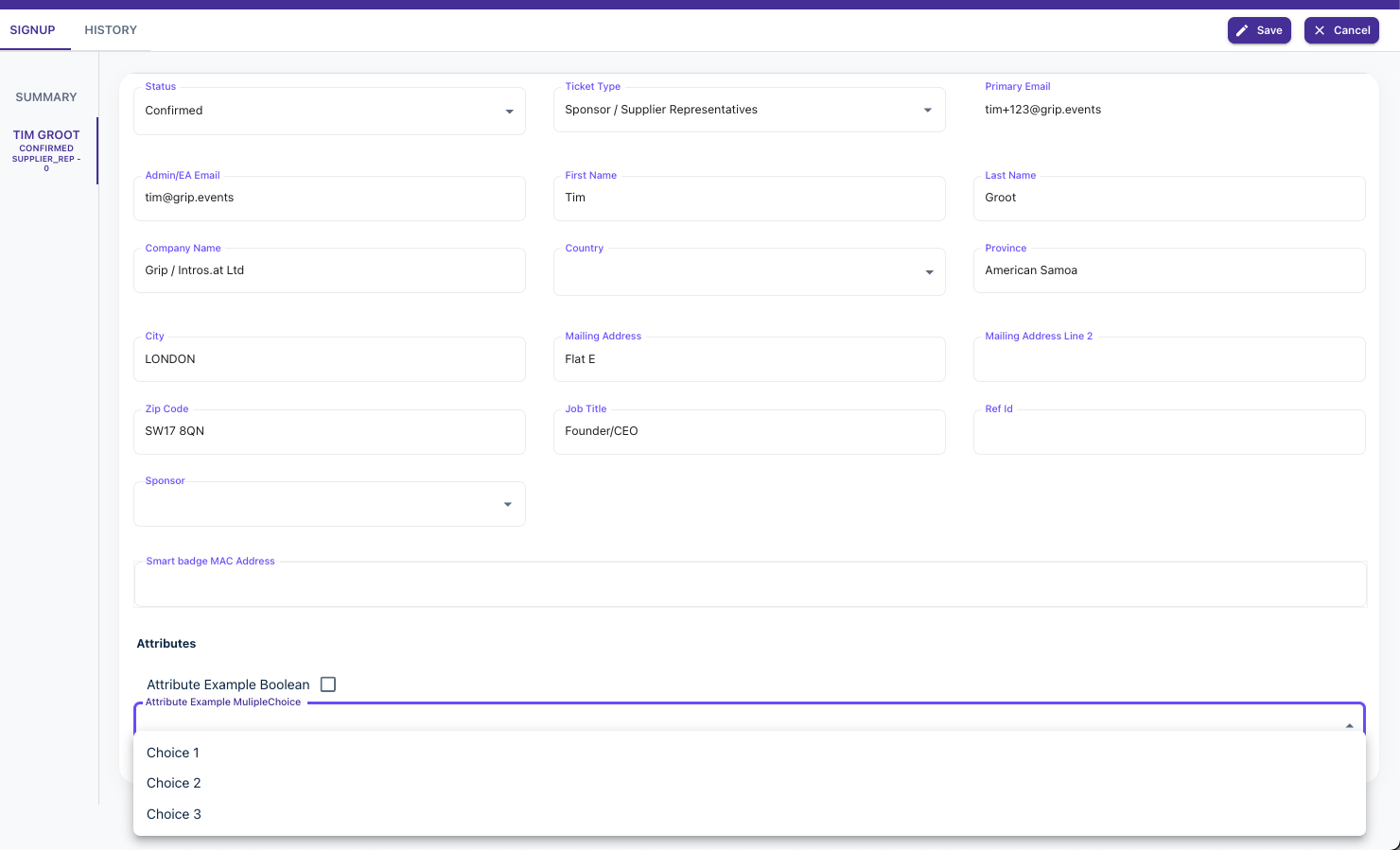1400x850 pixels.
Task: Click the Mailing Address Line 2 field
Action: pyautogui.click(x=1169, y=359)
